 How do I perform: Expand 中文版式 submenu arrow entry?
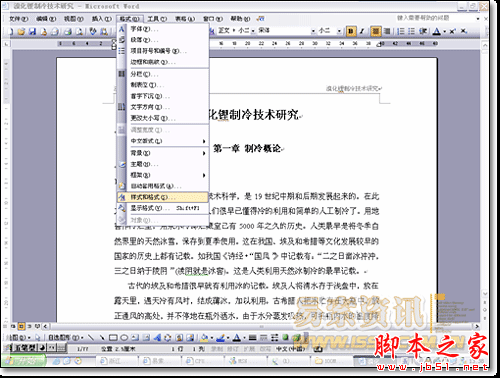[163, 141]
